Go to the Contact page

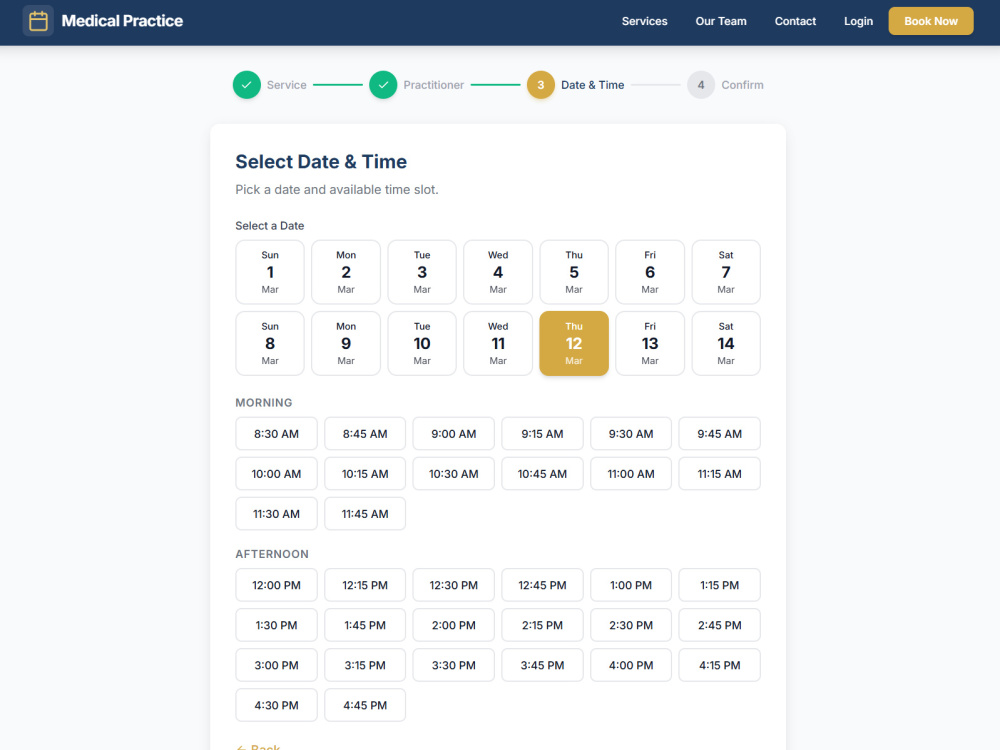pos(795,21)
